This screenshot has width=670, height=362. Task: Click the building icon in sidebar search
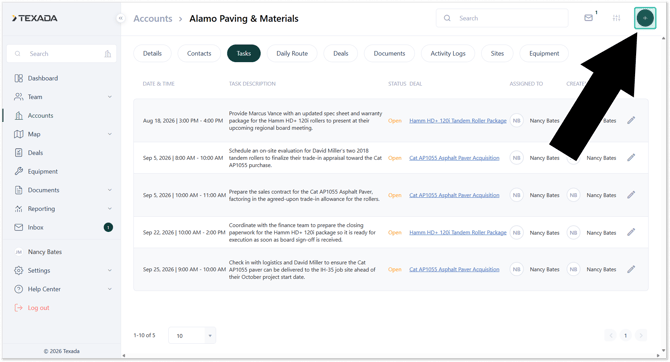coord(108,54)
